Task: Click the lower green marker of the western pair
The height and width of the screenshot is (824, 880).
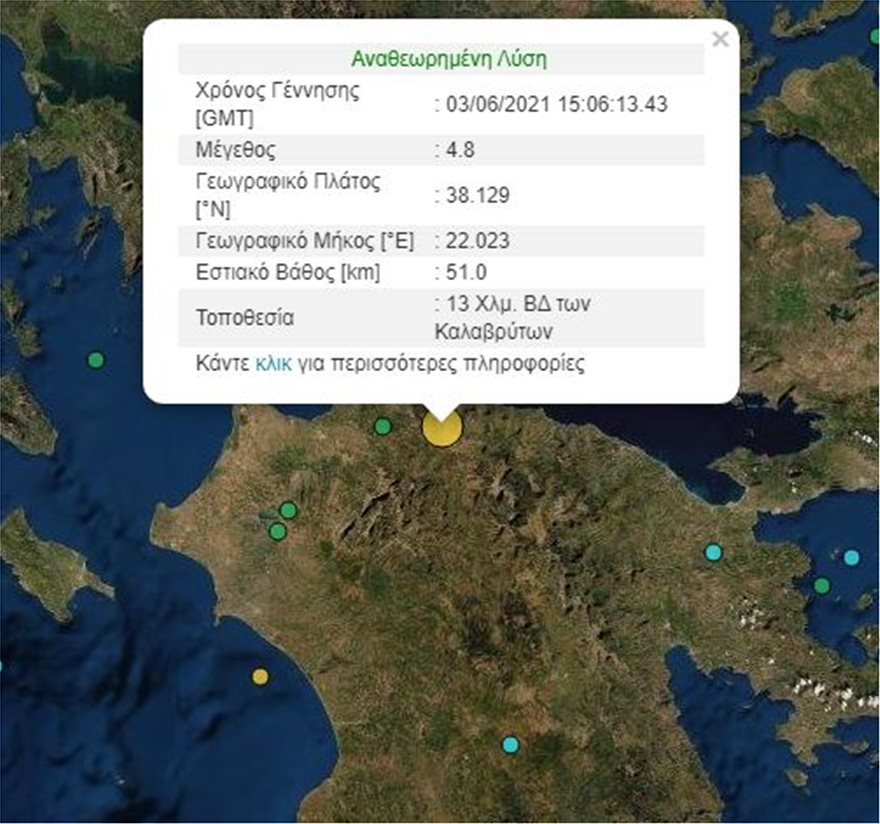Action: pos(277,532)
